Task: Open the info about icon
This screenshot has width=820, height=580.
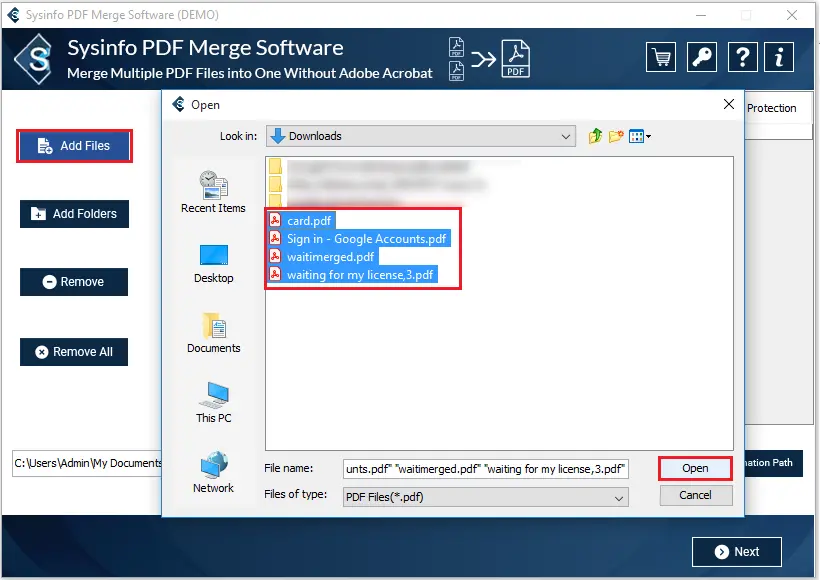Action: point(779,57)
